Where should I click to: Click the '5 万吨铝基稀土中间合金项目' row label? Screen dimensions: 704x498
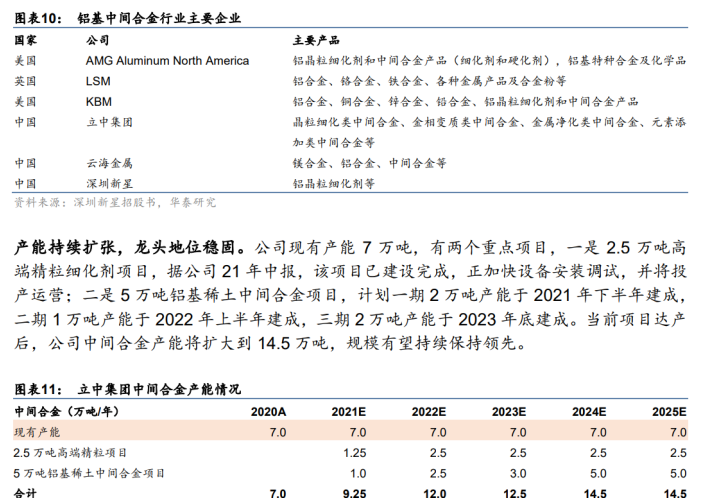tap(89, 473)
